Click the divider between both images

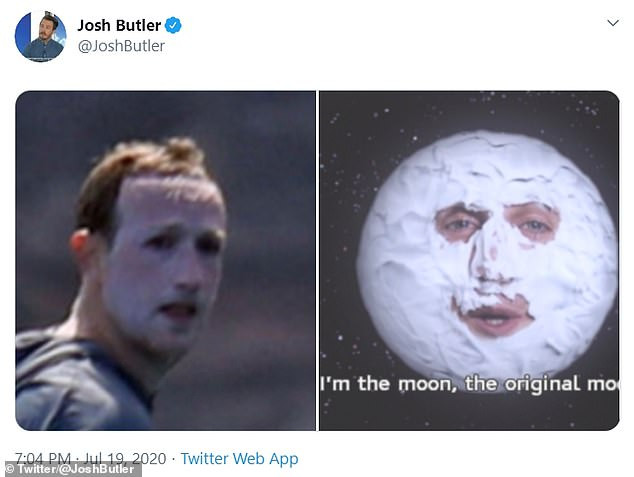click(x=317, y=260)
